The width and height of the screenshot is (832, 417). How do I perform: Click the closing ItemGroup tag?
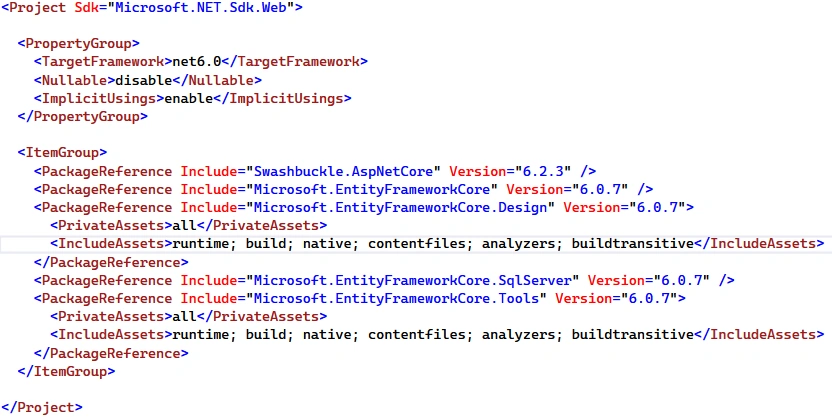point(66,371)
